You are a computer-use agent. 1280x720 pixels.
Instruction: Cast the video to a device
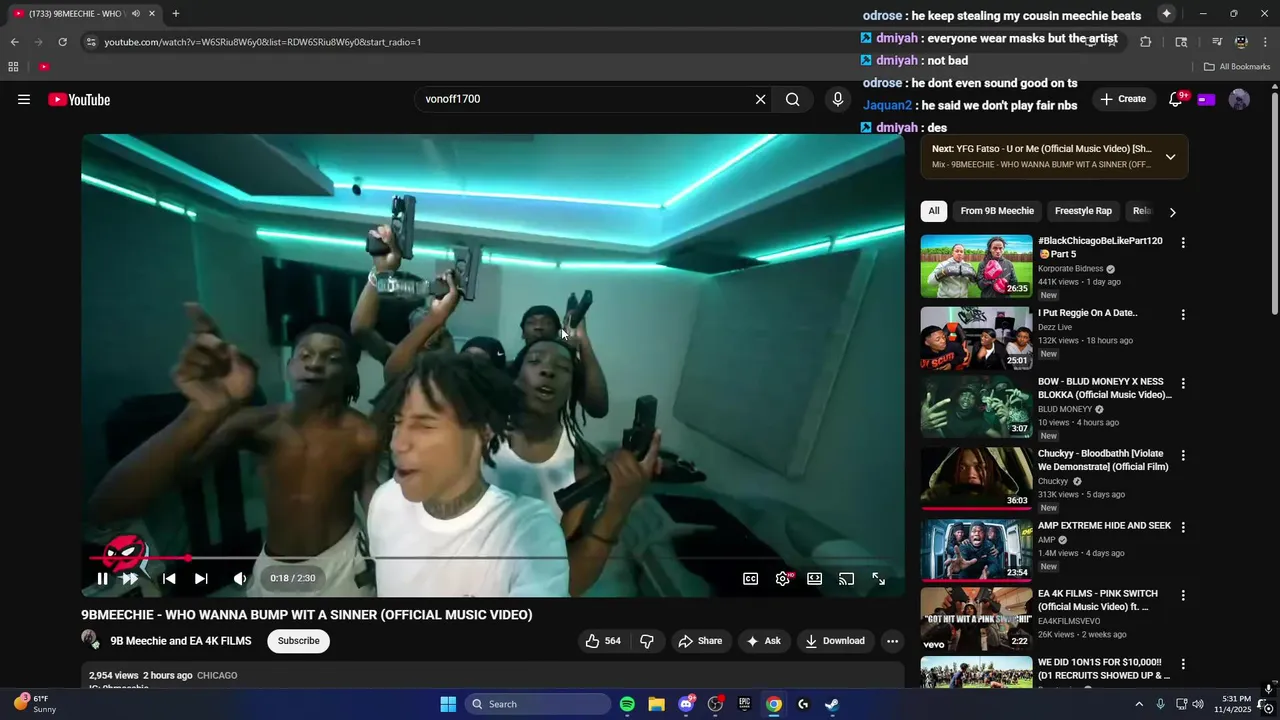pyautogui.click(x=846, y=578)
